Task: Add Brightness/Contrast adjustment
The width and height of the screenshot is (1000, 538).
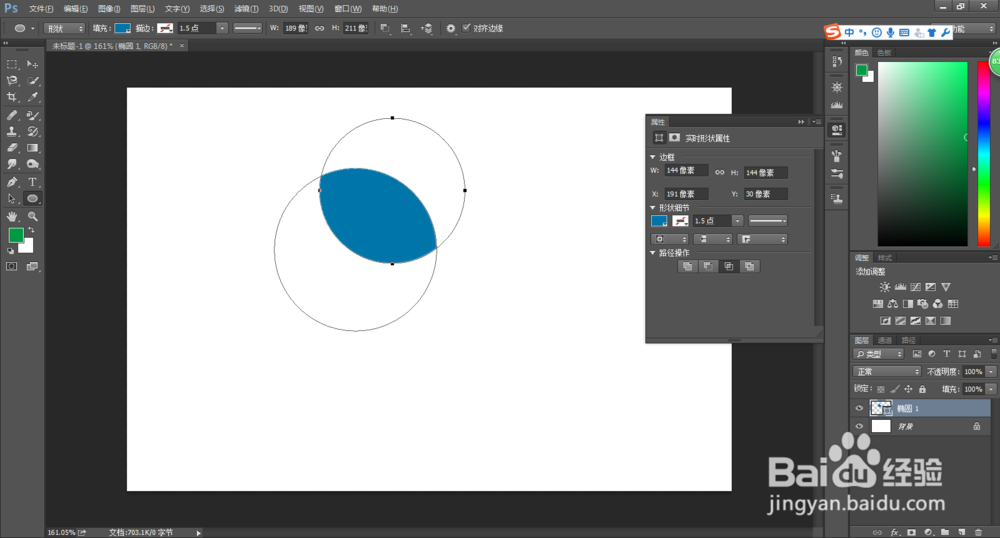Action: (x=885, y=287)
